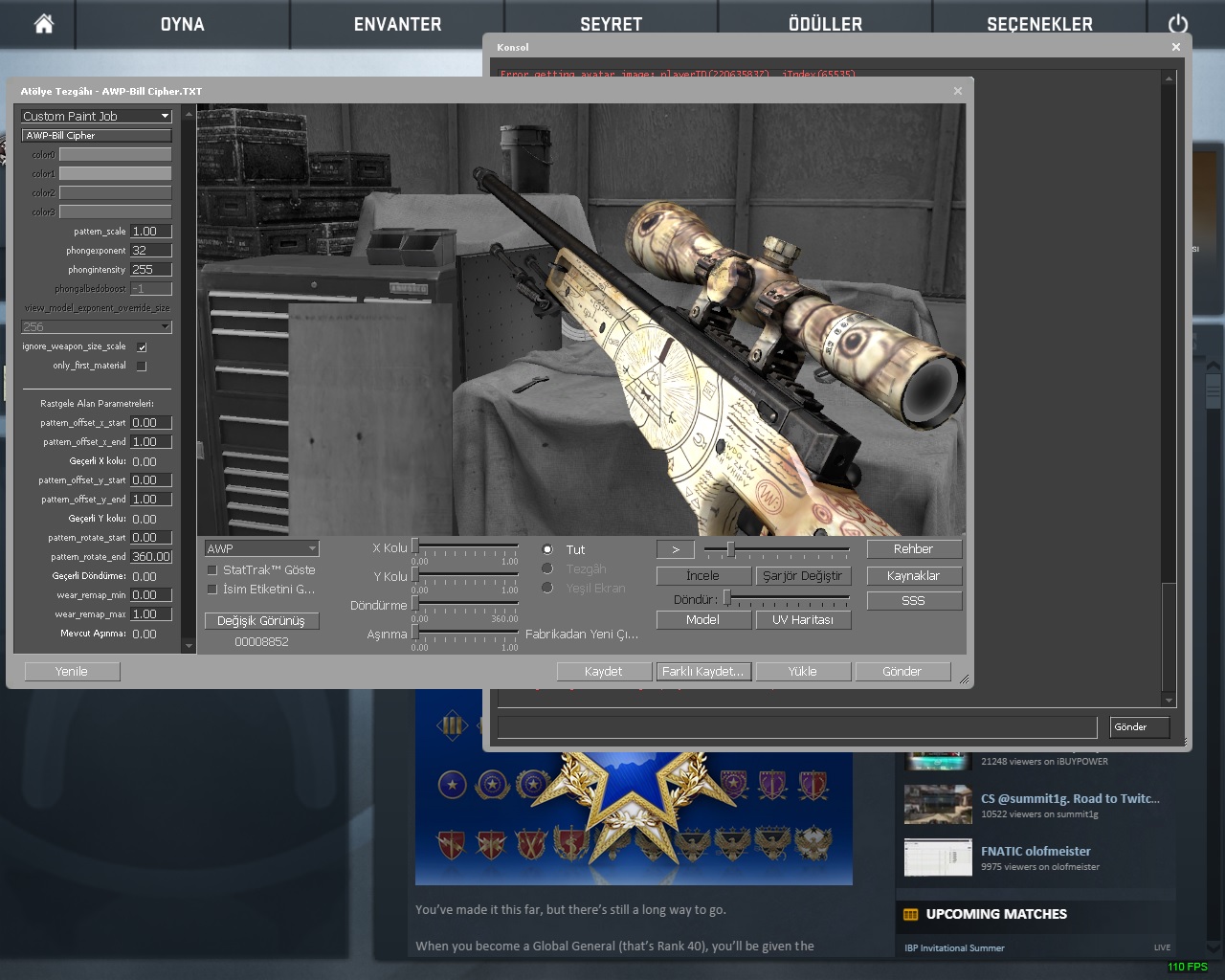The image size is (1225, 980).
Task: Open the SEÇENEKLER menu
Action: tap(1039, 24)
